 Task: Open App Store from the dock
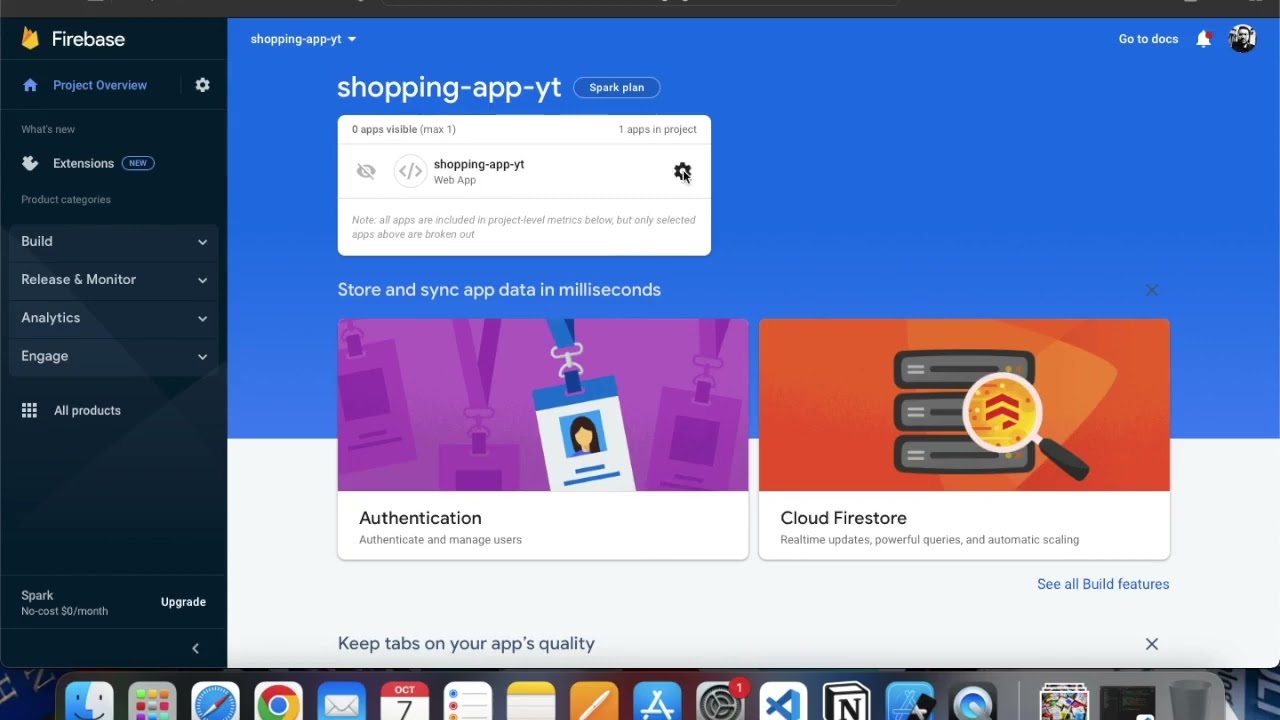657,702
